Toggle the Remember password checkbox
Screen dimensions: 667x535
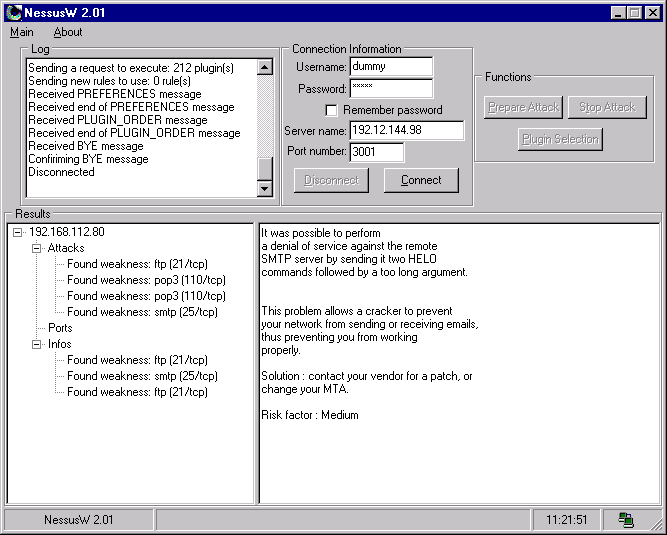331,111
